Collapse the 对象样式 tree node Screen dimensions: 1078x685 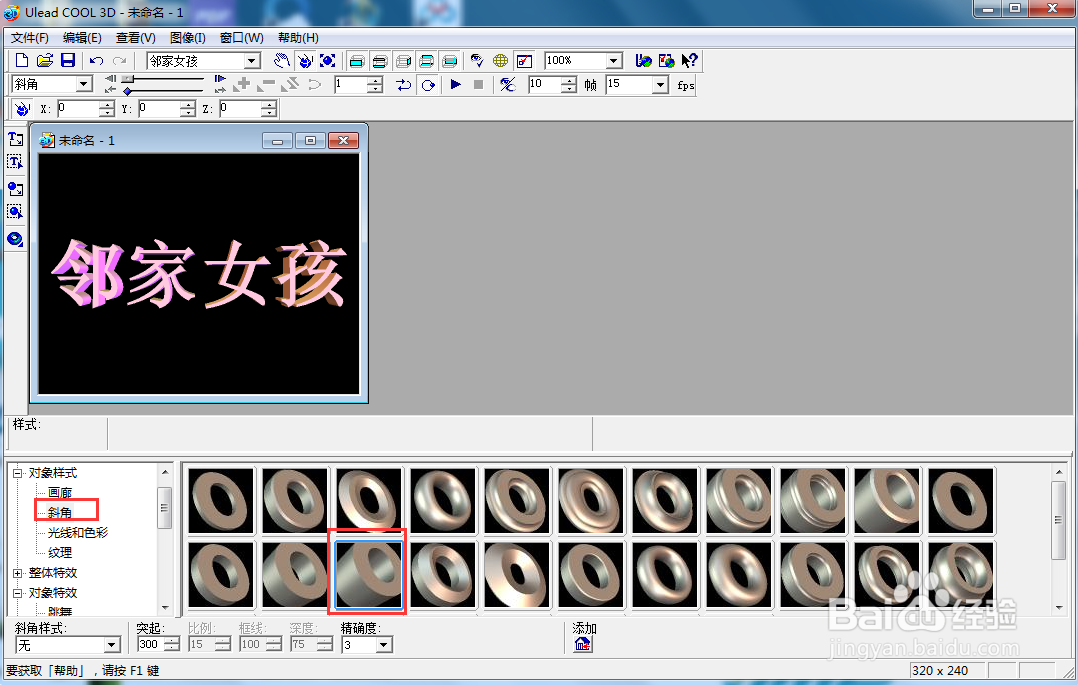tap(18, 473)
